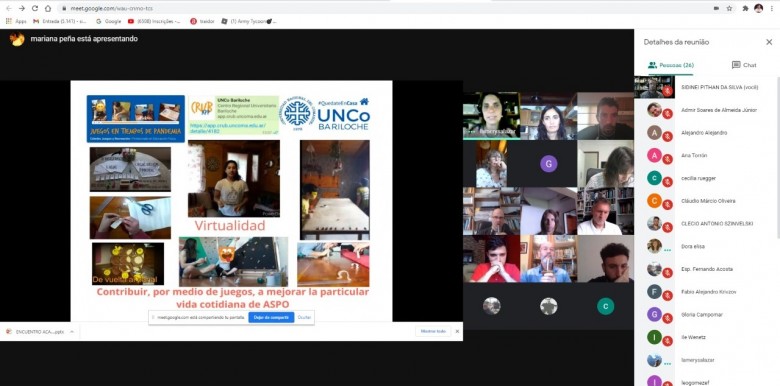Image resolution: width=780 pixels, height=386 pixels.
Task: Reload the Google Meet page
Action: 35,8
